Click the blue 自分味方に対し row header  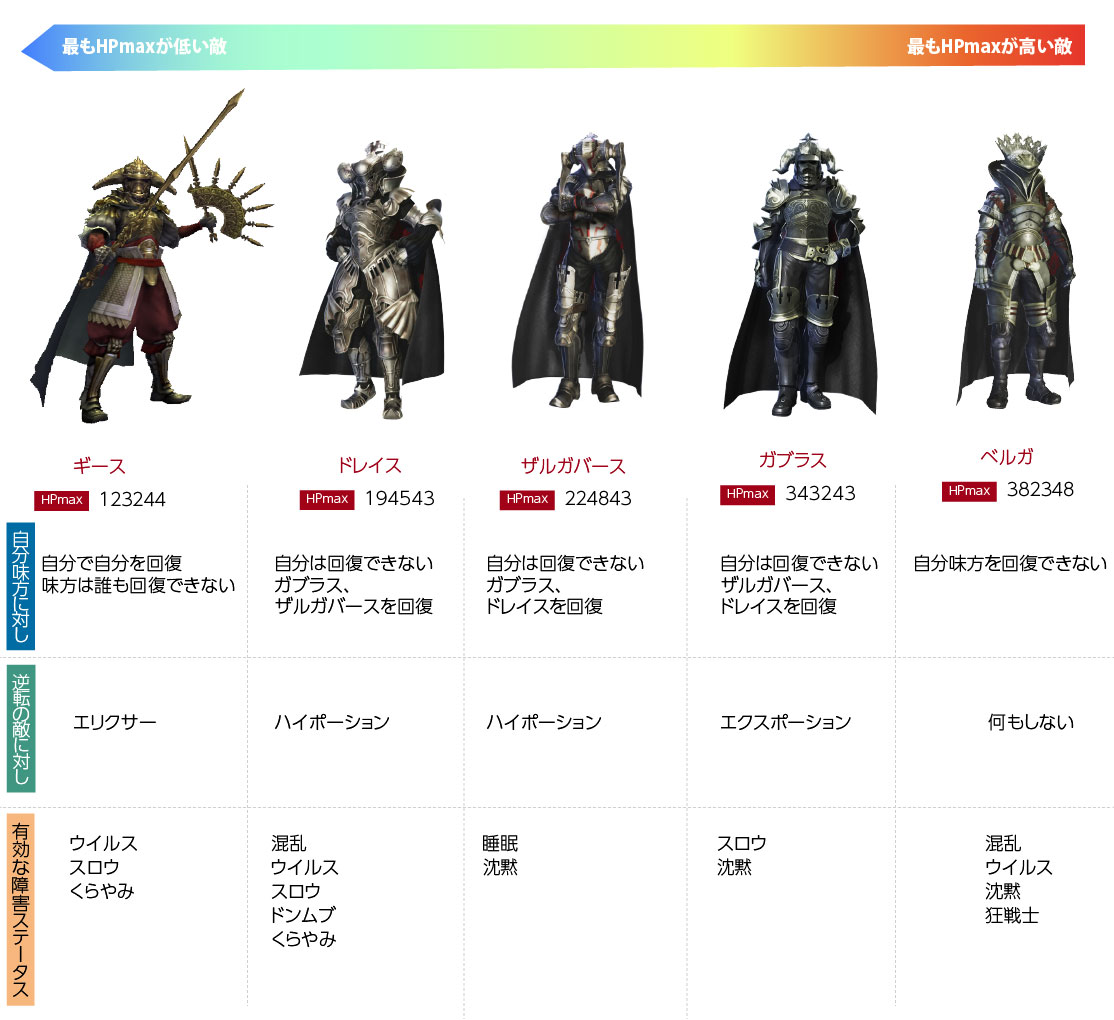click(21, 586)
